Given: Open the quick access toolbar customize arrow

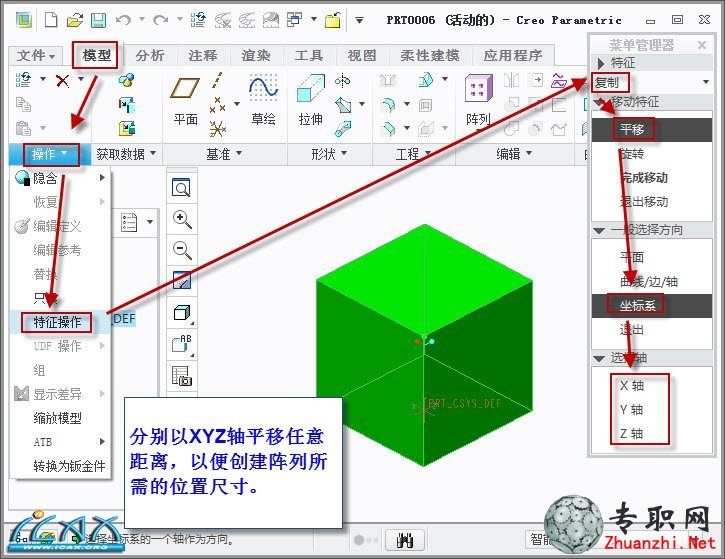Looking at the screenshot, I should 359,20.
